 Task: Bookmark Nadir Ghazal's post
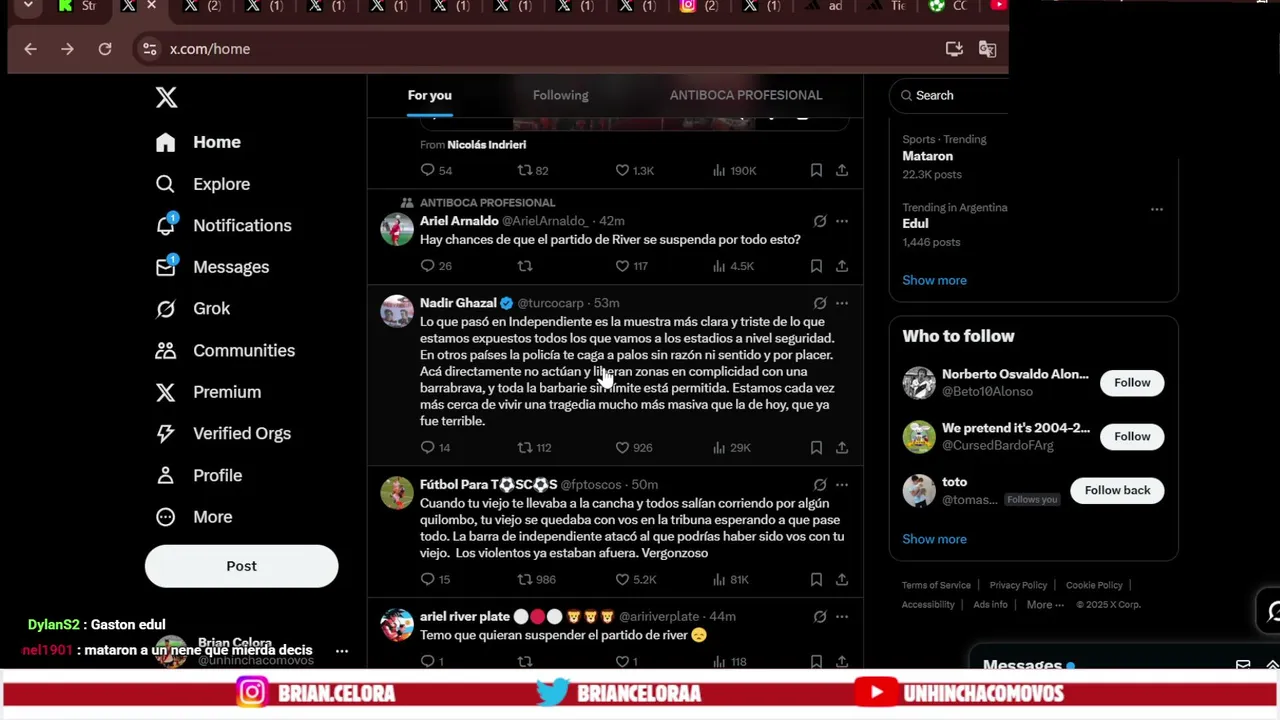click(816, 447)
